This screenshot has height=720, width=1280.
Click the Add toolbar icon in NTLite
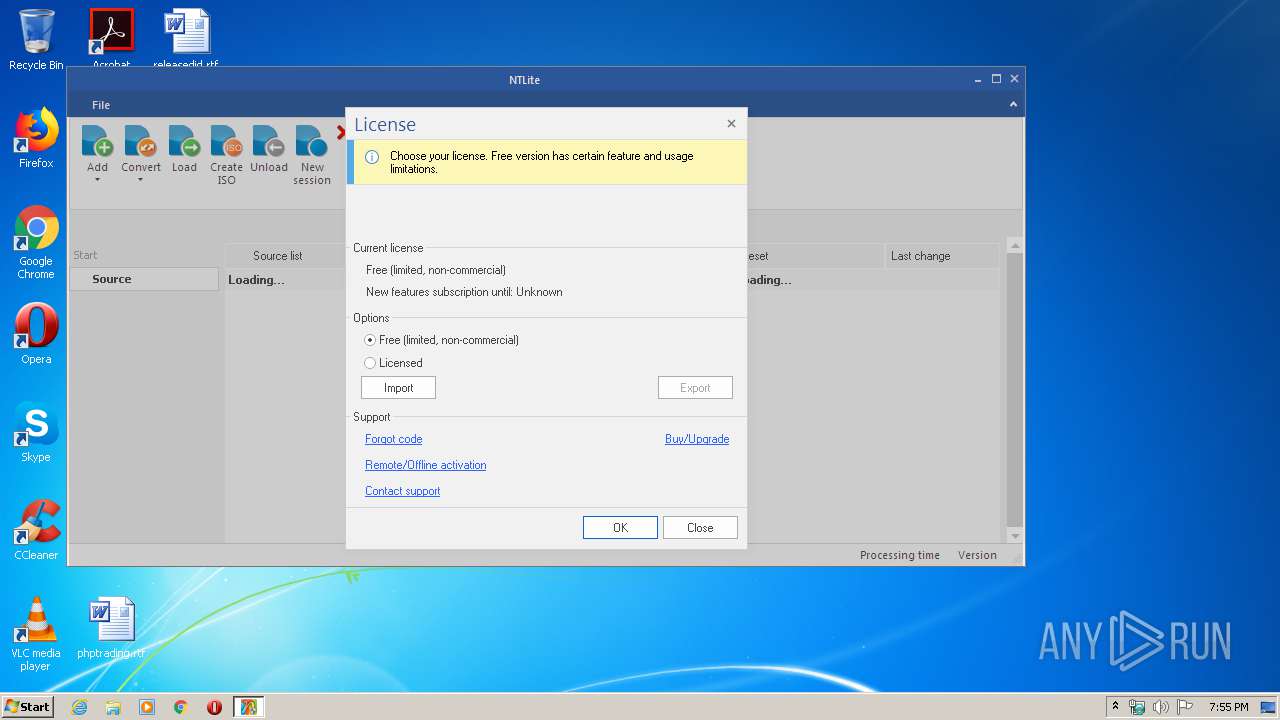97,148
